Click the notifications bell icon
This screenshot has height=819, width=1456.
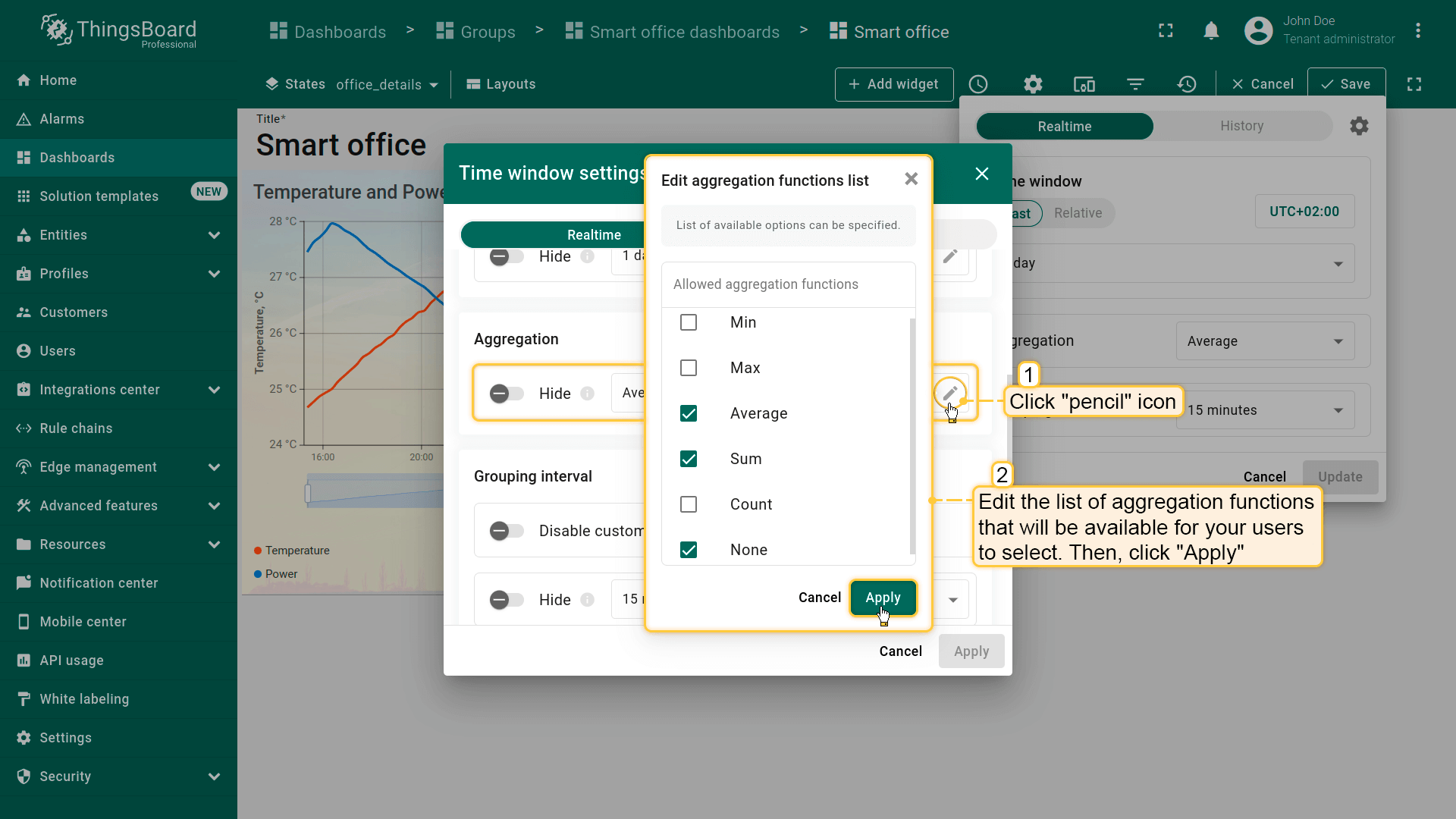(x=1211, y=31)
